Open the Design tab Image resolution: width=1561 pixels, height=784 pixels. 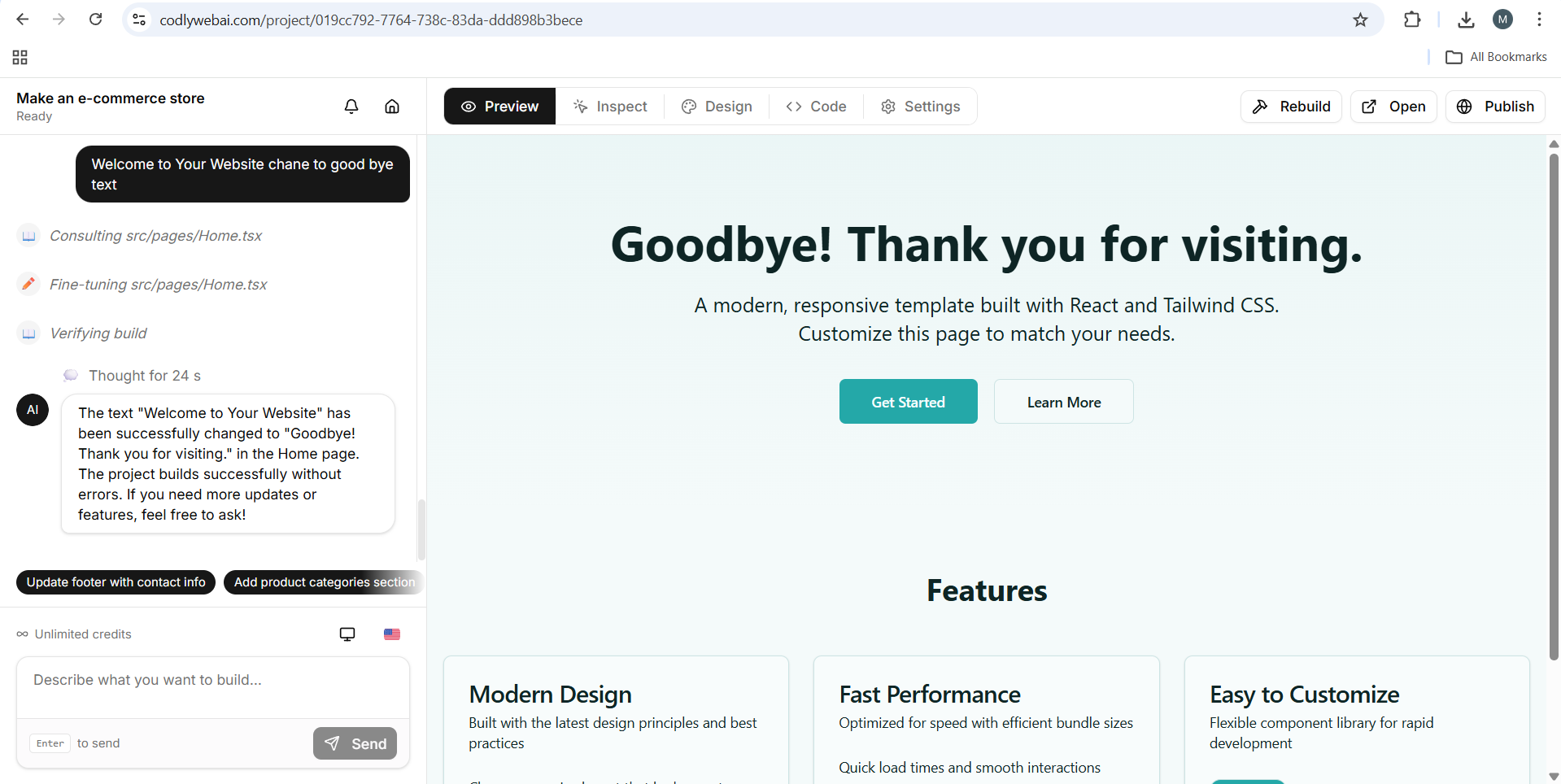coord(717,107)
